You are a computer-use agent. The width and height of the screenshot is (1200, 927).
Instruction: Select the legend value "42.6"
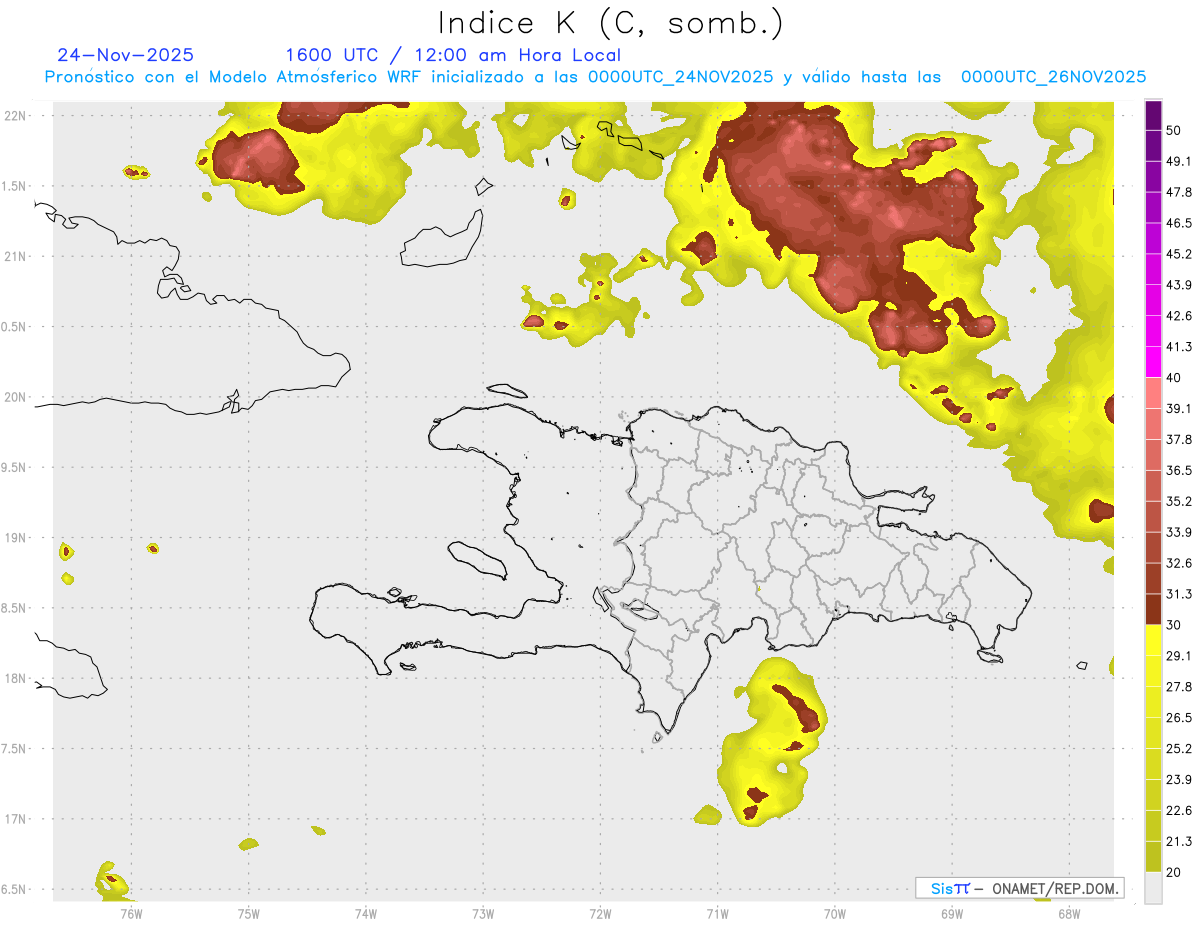[x=1179, y=316]
